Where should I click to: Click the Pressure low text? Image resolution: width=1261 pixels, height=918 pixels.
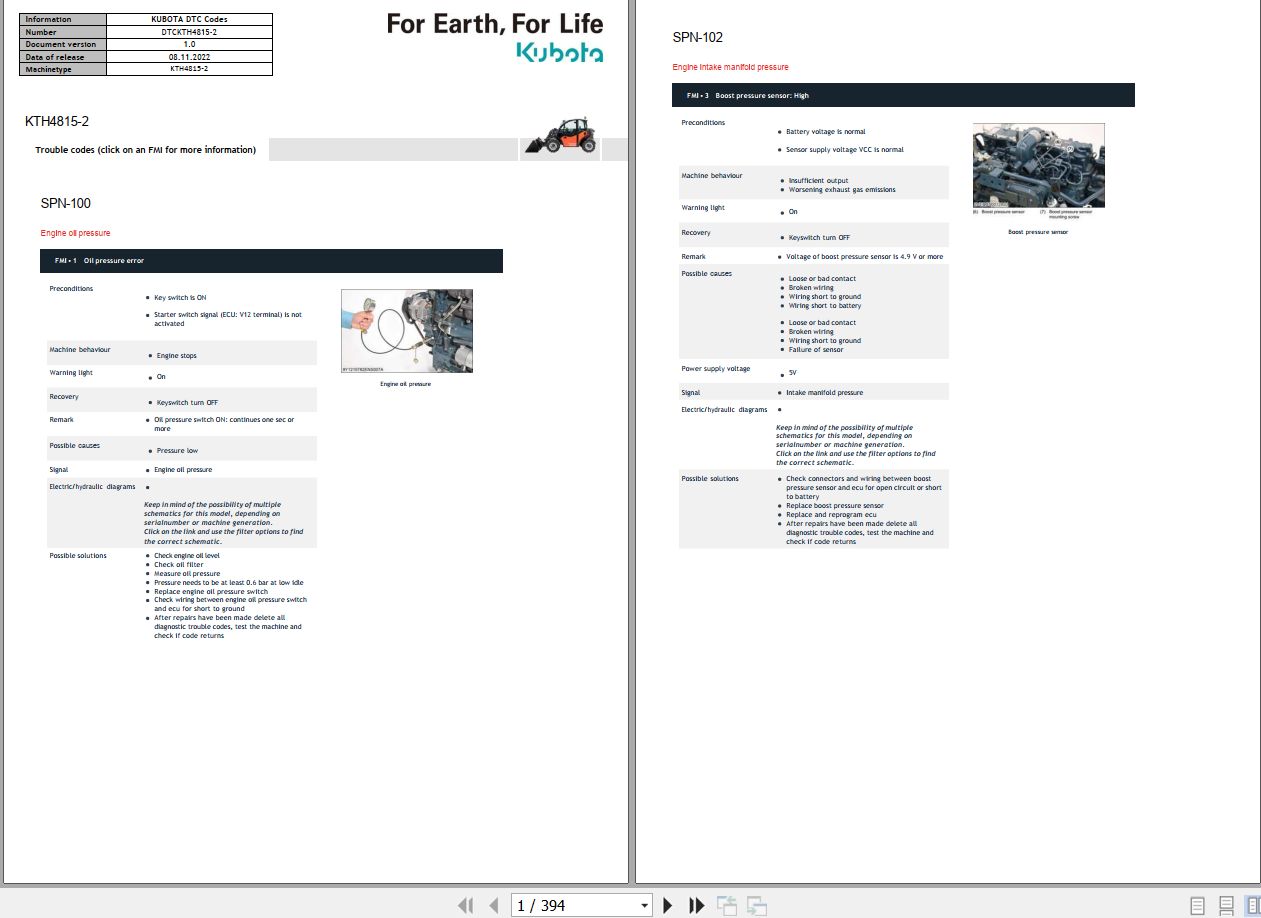pyautogui.click(x=177, y=451)
